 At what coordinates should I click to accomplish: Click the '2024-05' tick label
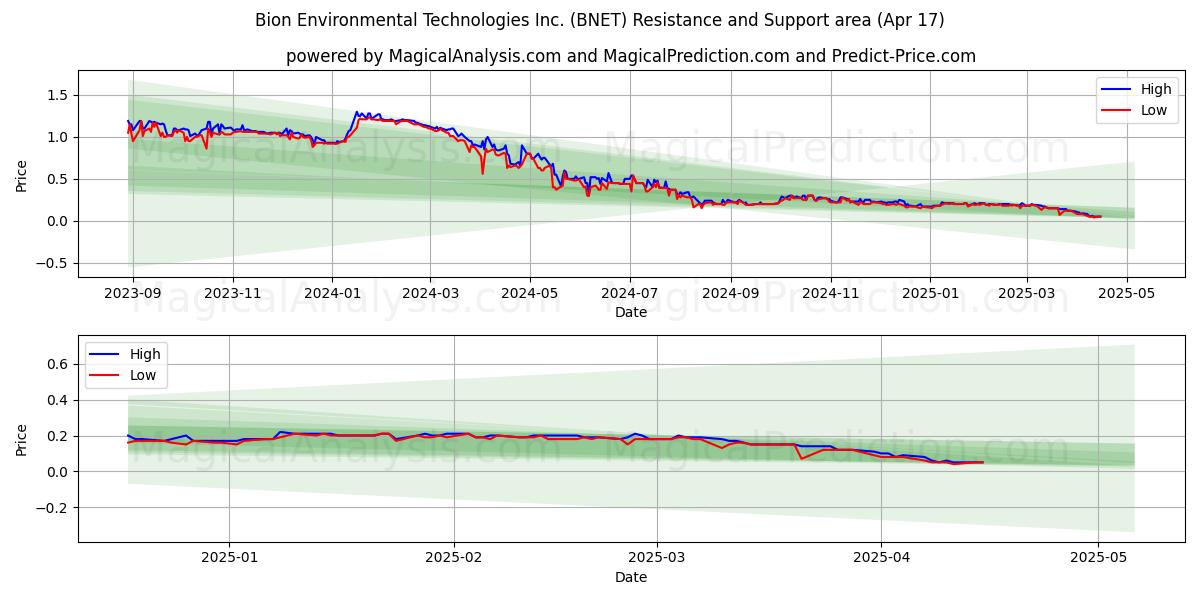(530, 293)
